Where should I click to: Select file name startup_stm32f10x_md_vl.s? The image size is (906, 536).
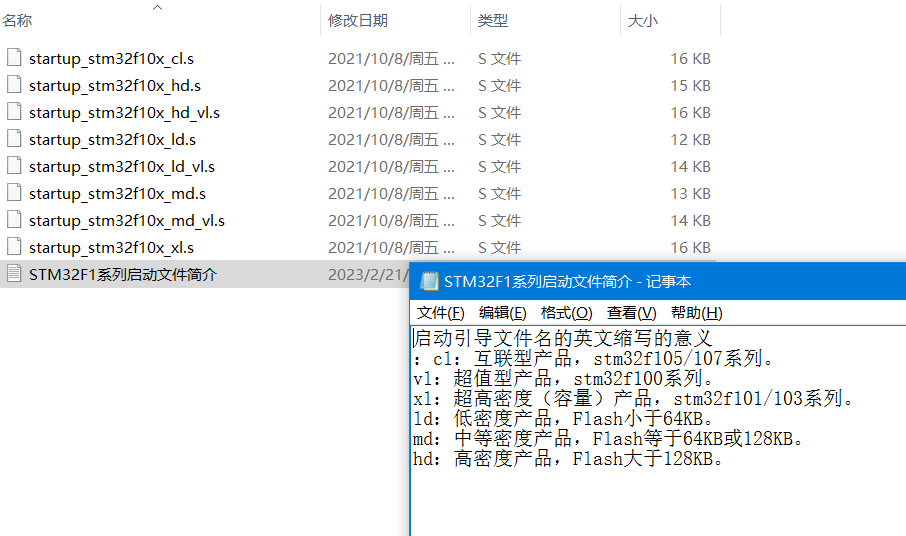[x=127, y=221]
